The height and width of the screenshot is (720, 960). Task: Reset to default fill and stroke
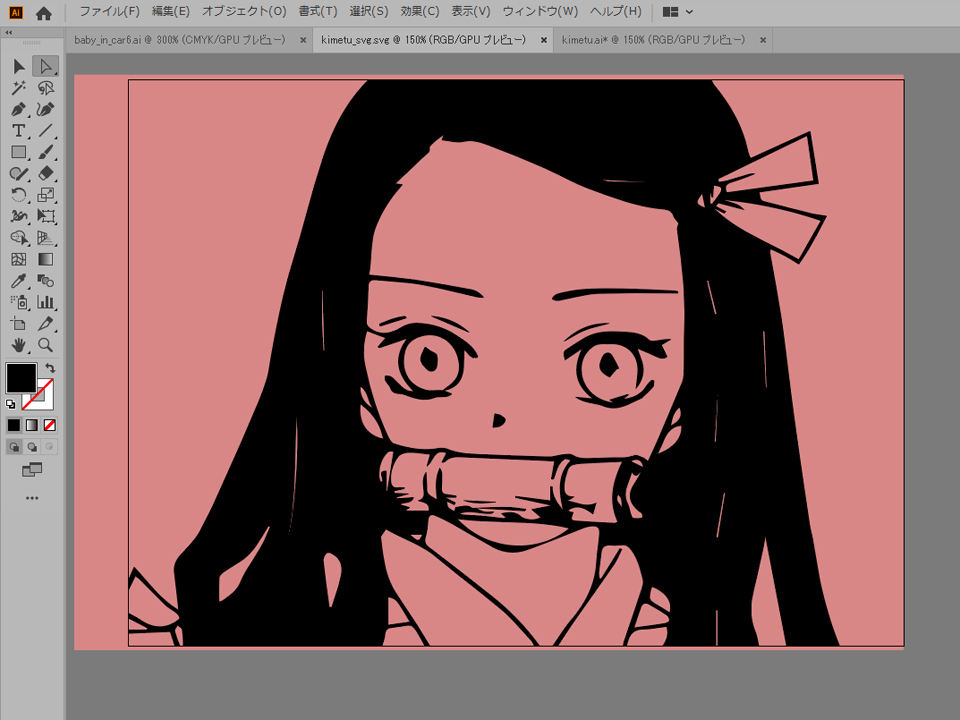tap(10, 404)
